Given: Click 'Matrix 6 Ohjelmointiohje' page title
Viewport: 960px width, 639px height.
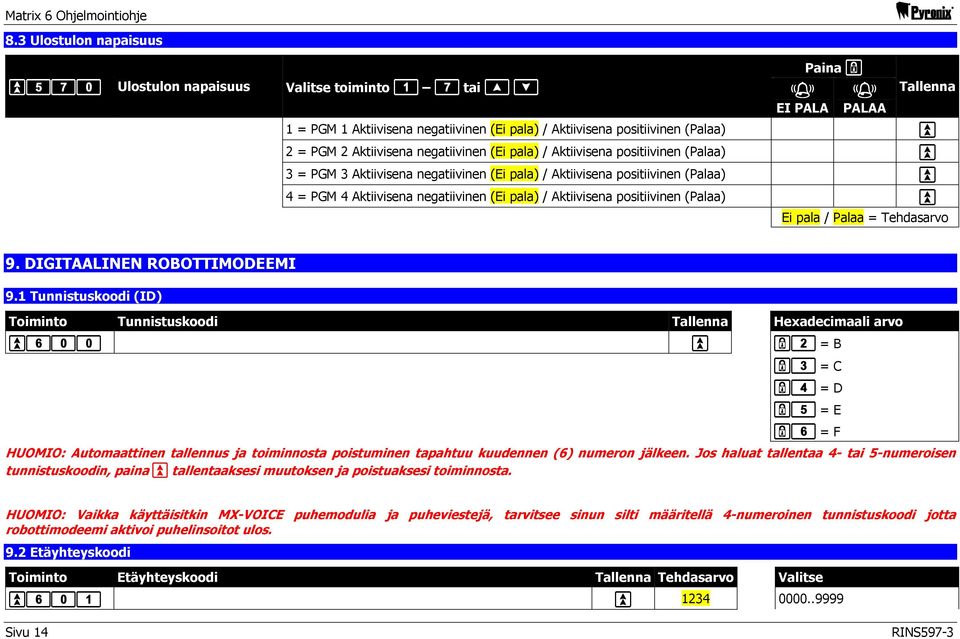Looking at the screenshot, I should coord(76,15).
